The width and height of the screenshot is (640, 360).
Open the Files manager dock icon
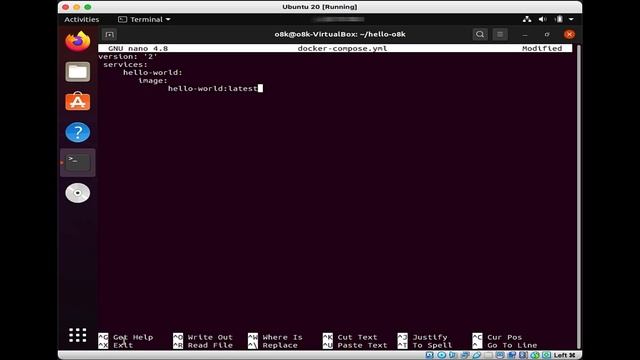tap(78, 72)
